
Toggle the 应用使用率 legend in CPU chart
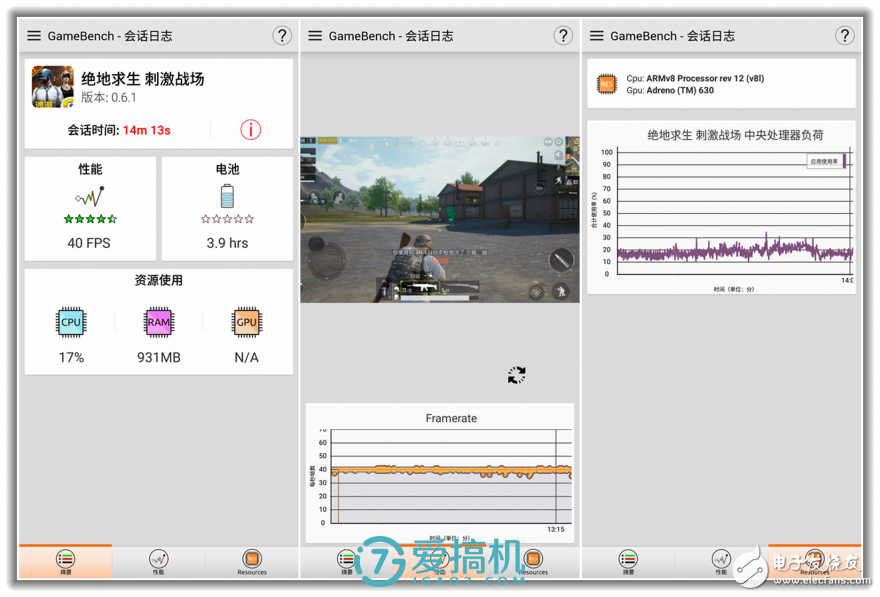[x=825, y=161]
